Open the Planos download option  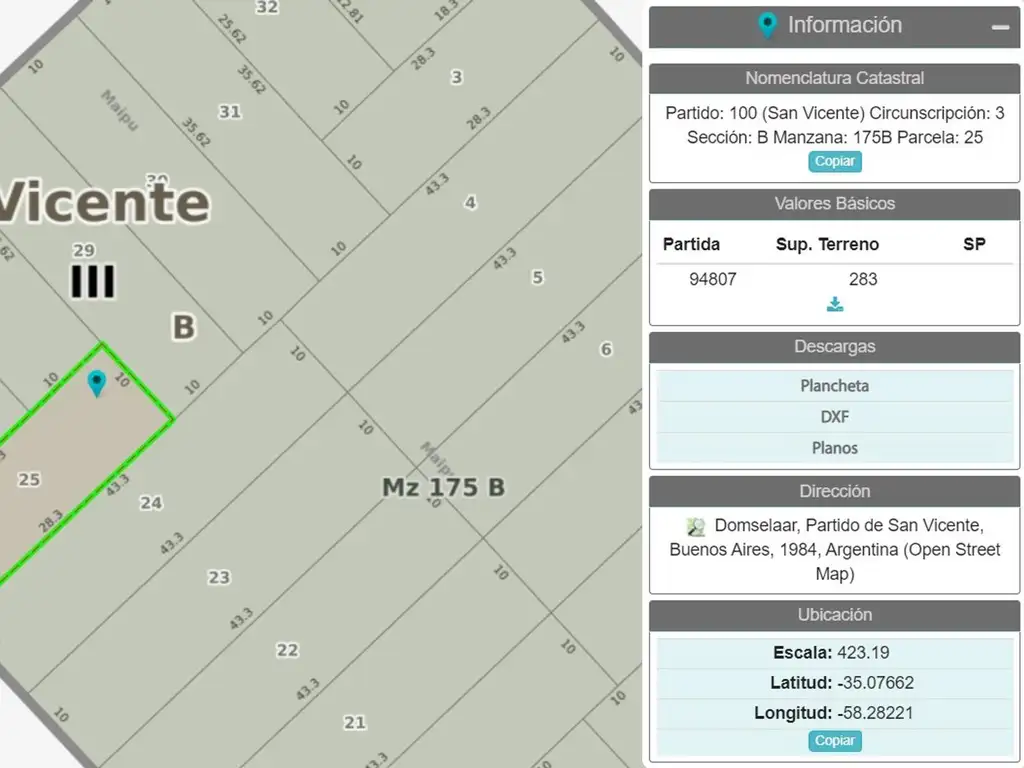pos(834,448)
